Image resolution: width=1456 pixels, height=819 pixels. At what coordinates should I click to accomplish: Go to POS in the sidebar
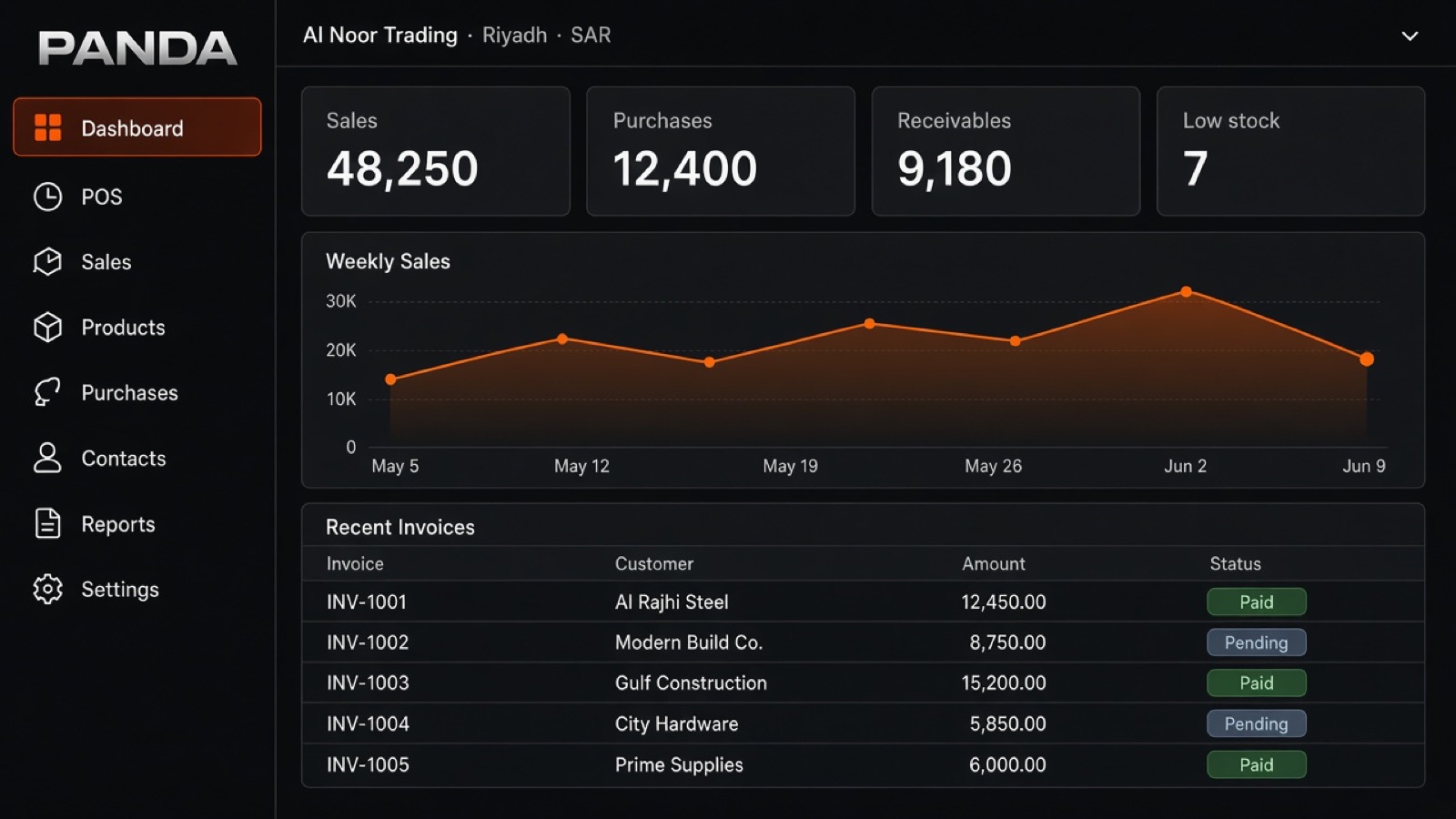point(102,197)
